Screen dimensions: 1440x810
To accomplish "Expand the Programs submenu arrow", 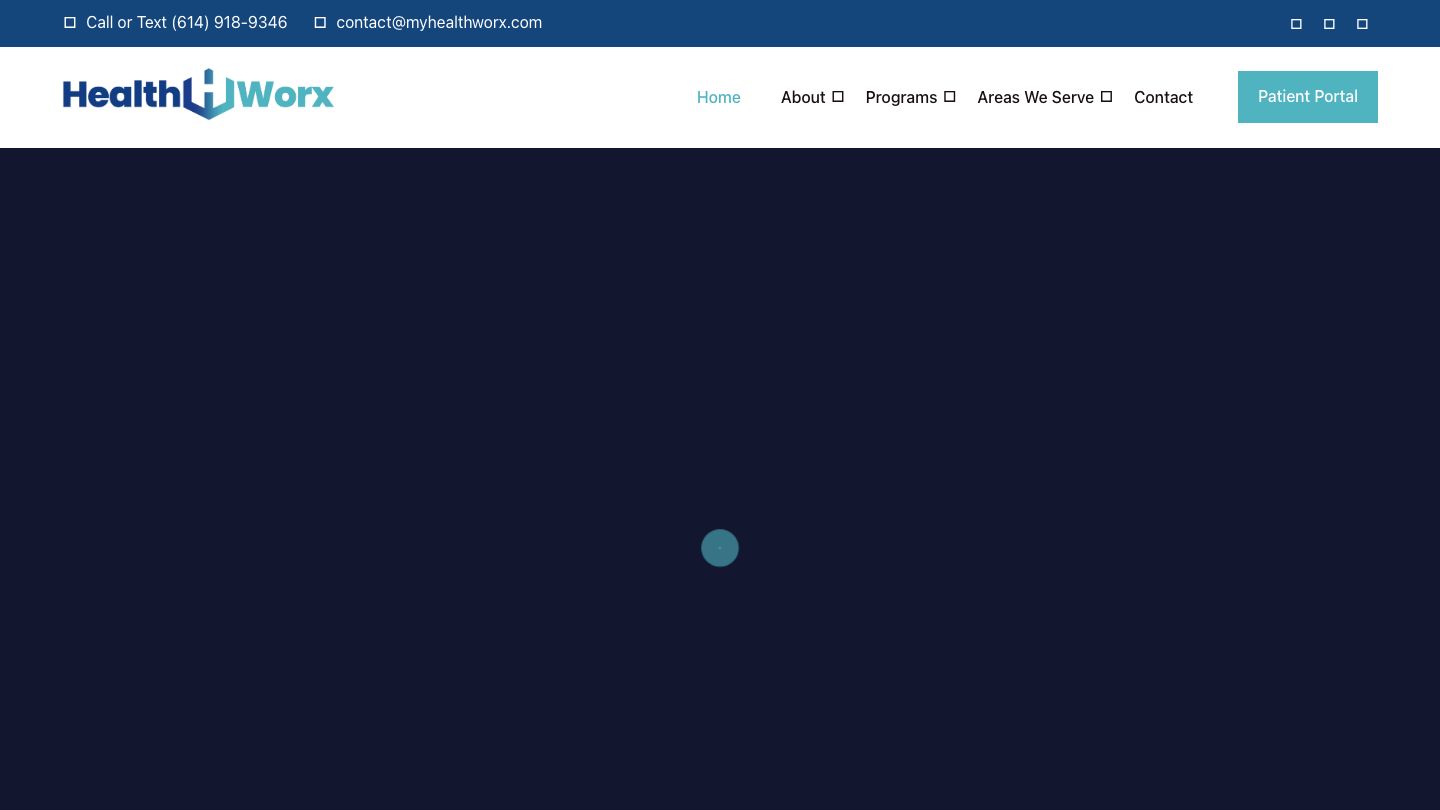I will [x=950, y=97].
